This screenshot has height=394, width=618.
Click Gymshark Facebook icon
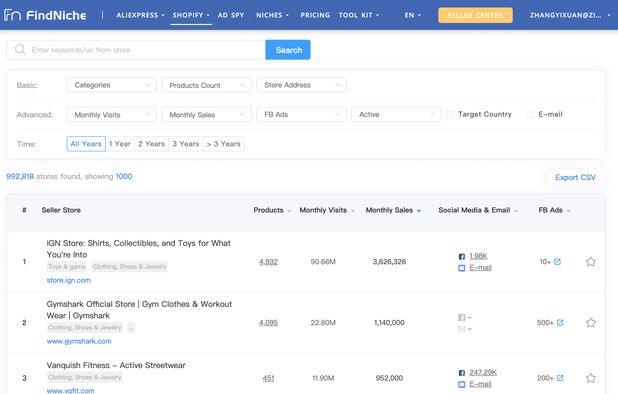click(x=462, y=317)
